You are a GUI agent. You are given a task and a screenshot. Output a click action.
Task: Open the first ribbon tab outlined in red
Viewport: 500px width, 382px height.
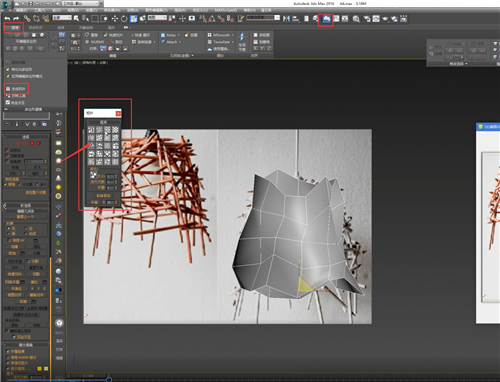pos(14,28)
